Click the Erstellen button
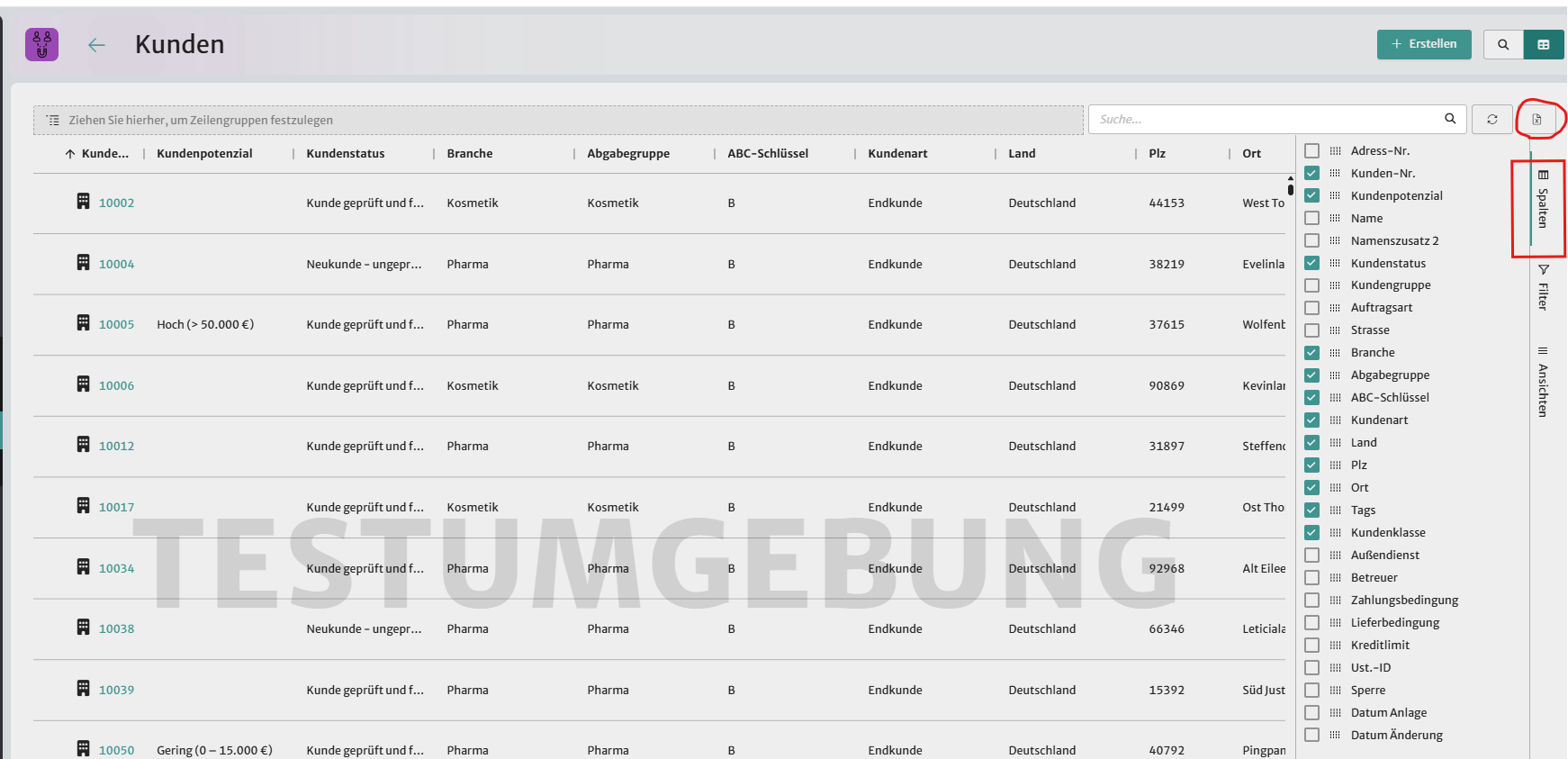The height and width of the screenshot is (759, 1568). pos(1424,44)
